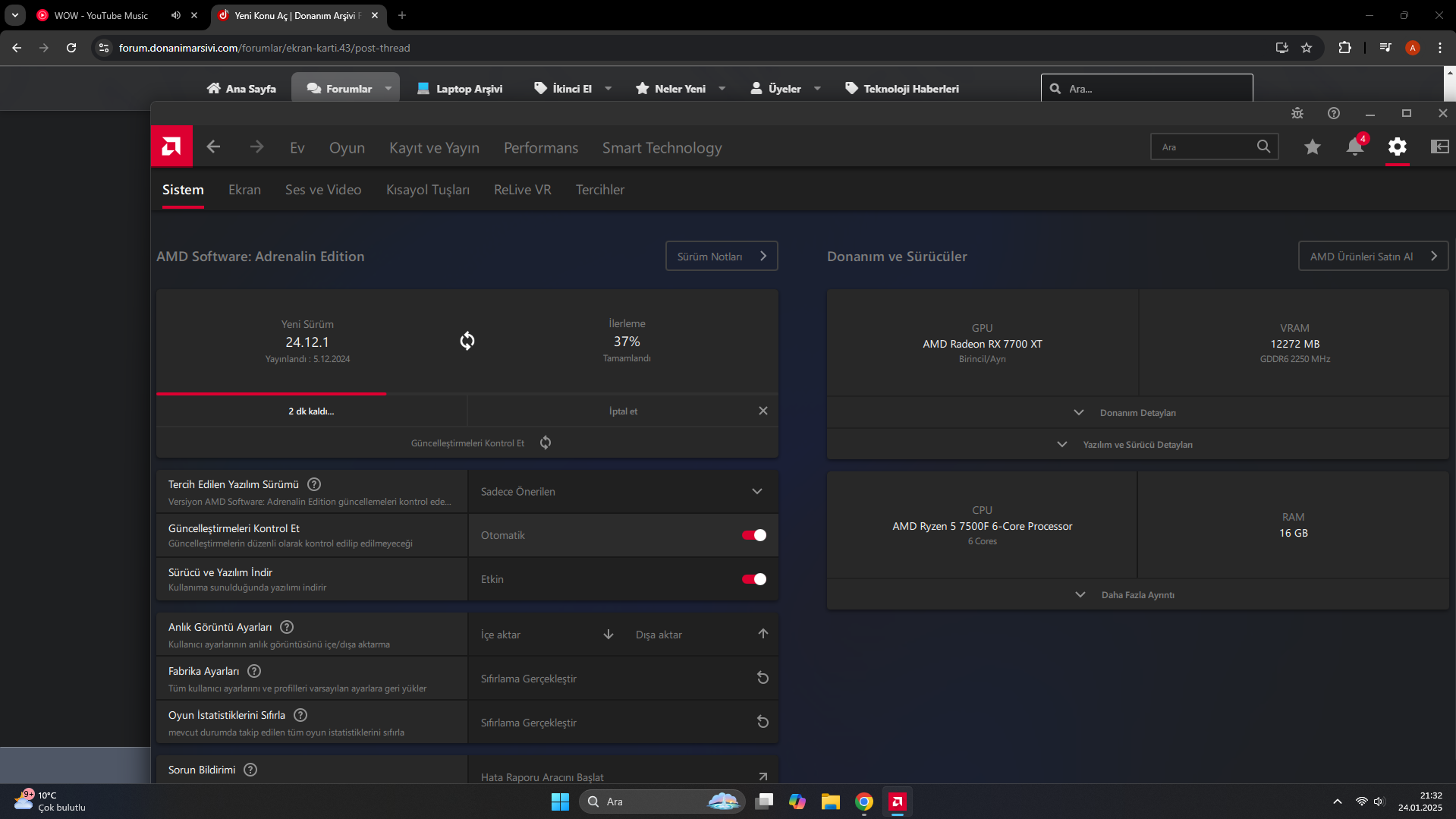Open the AMD bug report tool icon
The image size is (1456, 819).
coord(1297,113)
